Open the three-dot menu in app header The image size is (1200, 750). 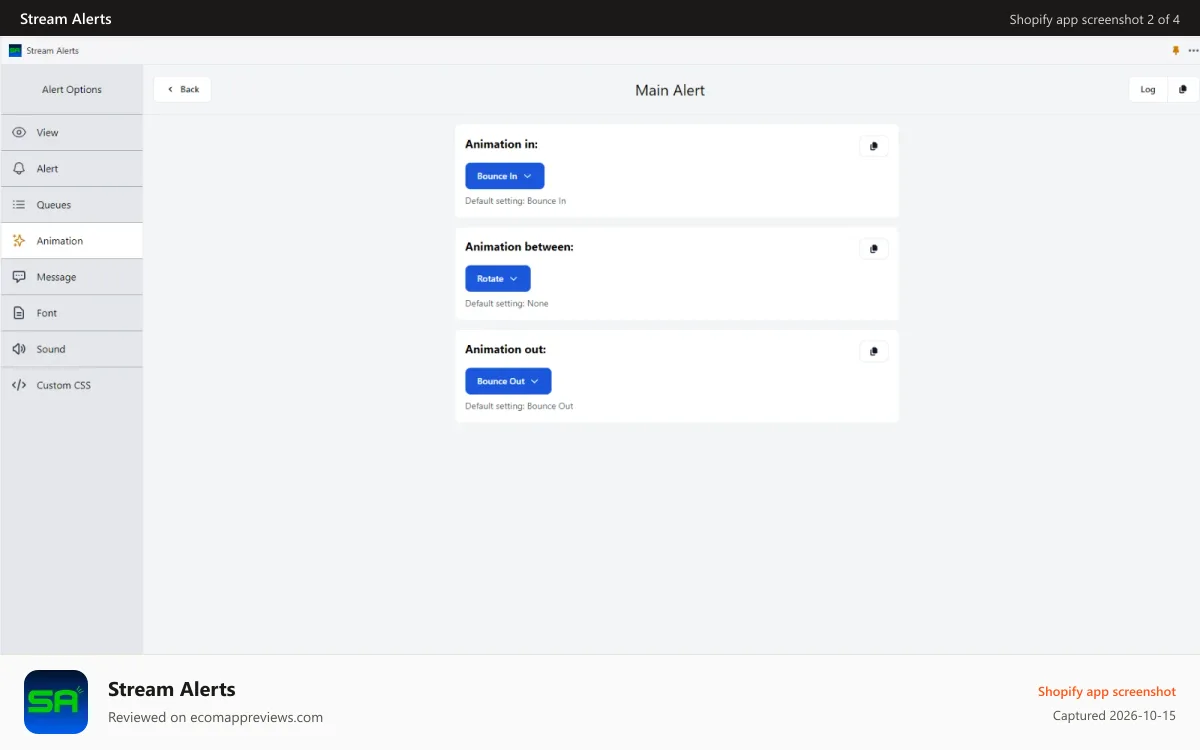coord(1193,50)
